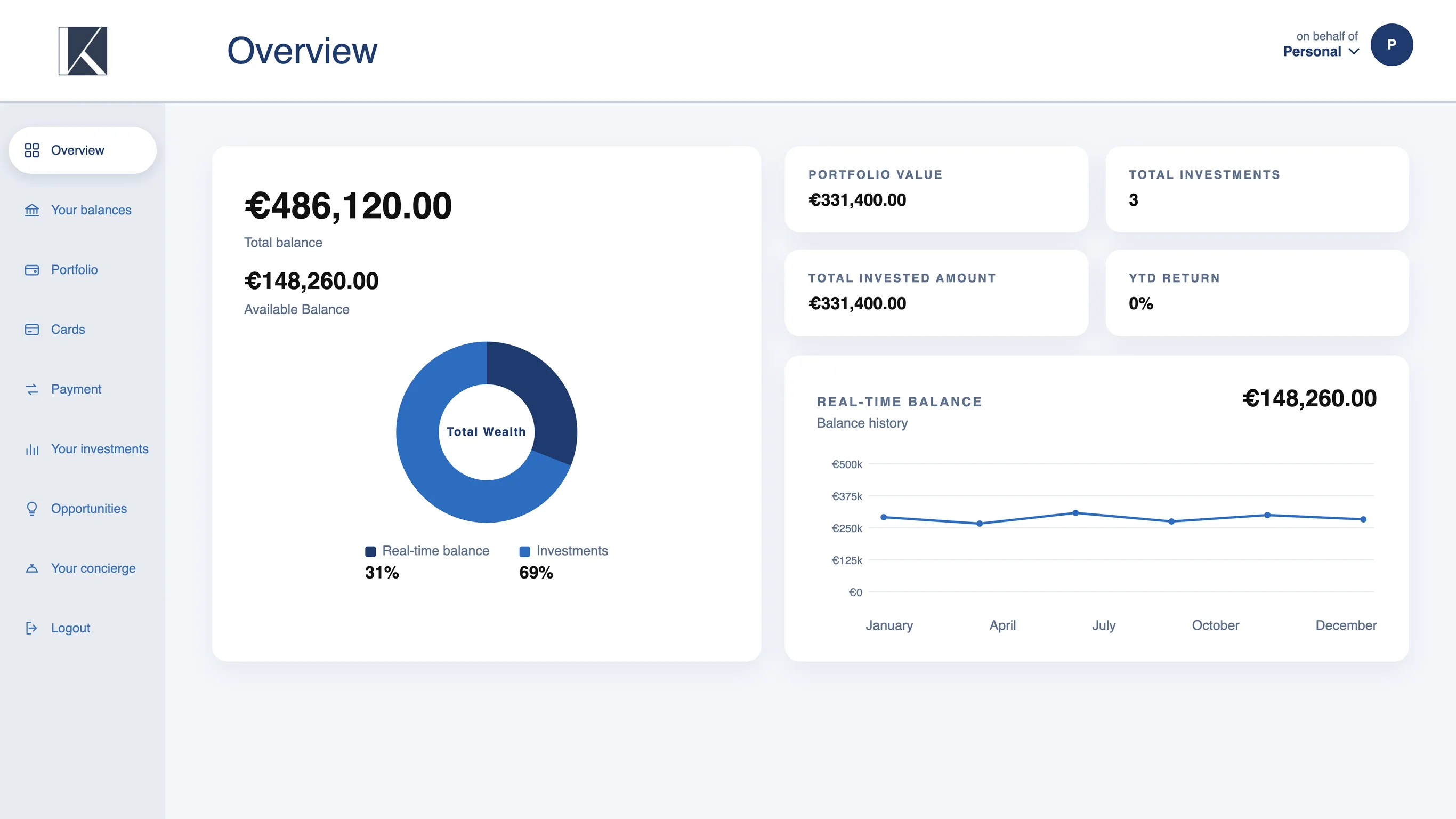This screenshot has height=819, width=1456.
Task: Open the P profile avatar
Action: tap(1392, 45)
